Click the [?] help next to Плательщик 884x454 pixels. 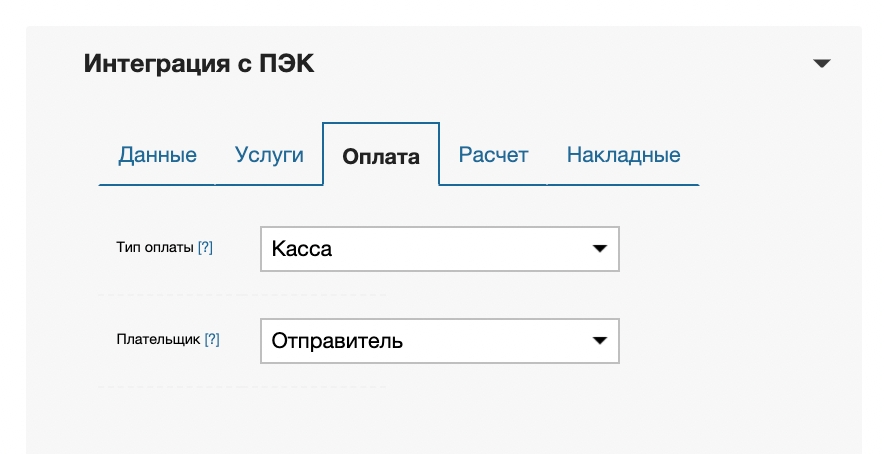pyautogui.click(x=212, y=340)
